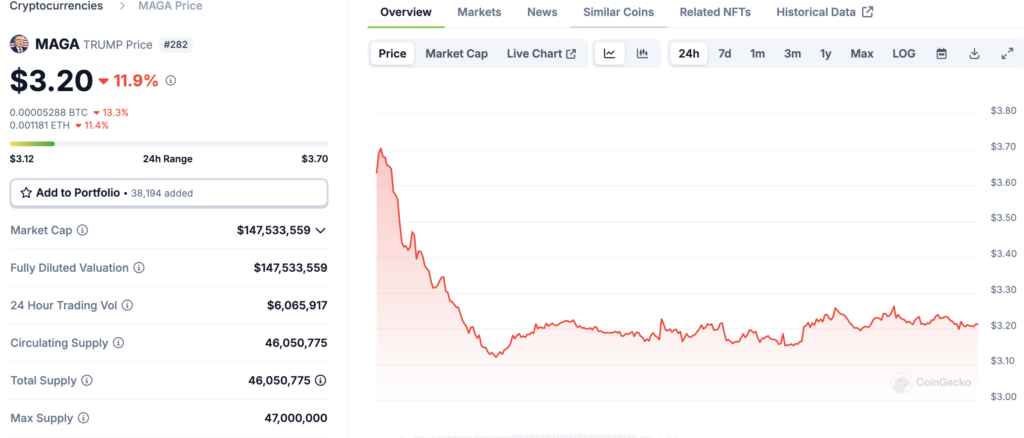1024x438 pixels.
Task: Select the 24h time range
Action: tap(689, 54)
